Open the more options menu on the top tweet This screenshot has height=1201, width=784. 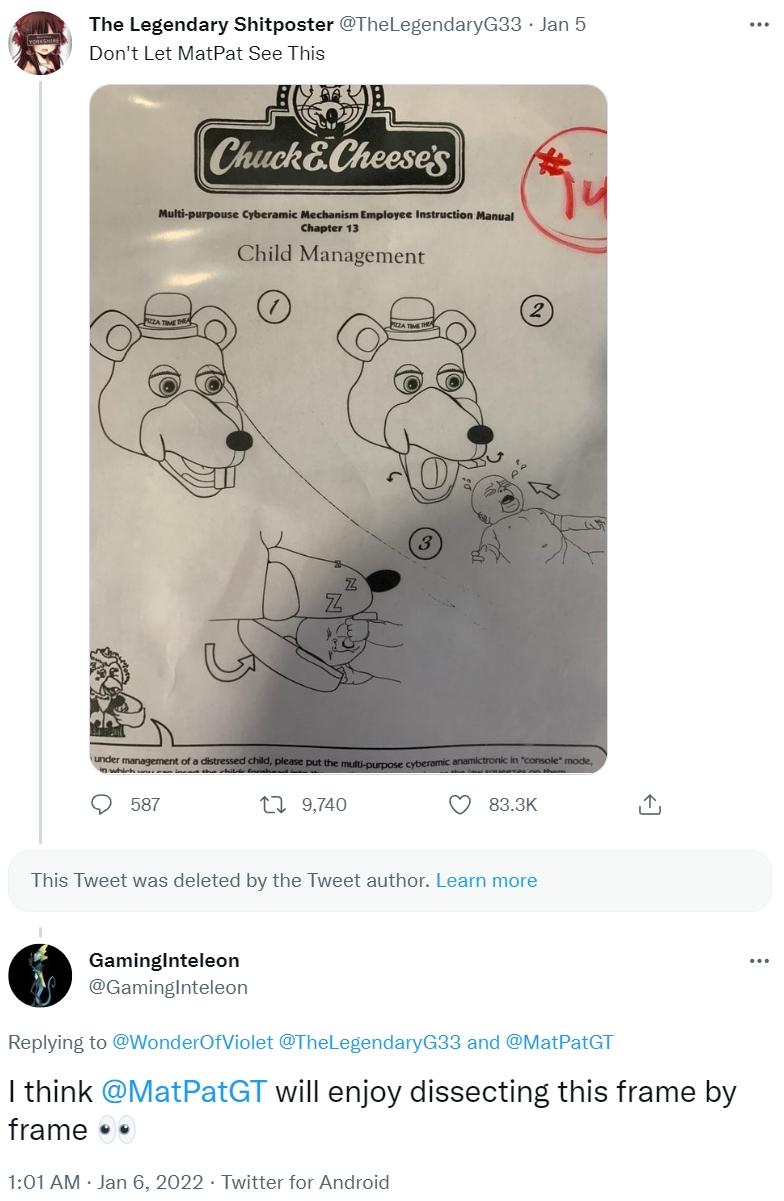coord(759,25)
